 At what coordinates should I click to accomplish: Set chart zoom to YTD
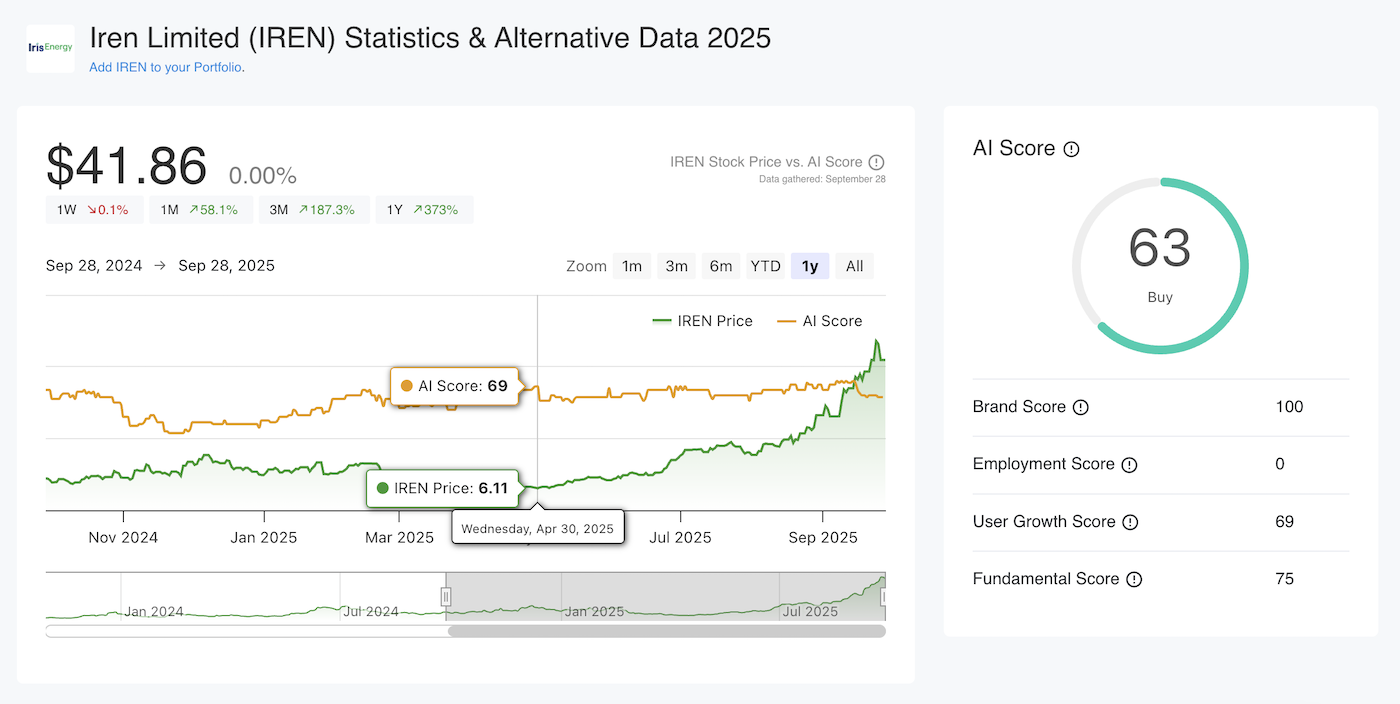(x=765, y=266)
